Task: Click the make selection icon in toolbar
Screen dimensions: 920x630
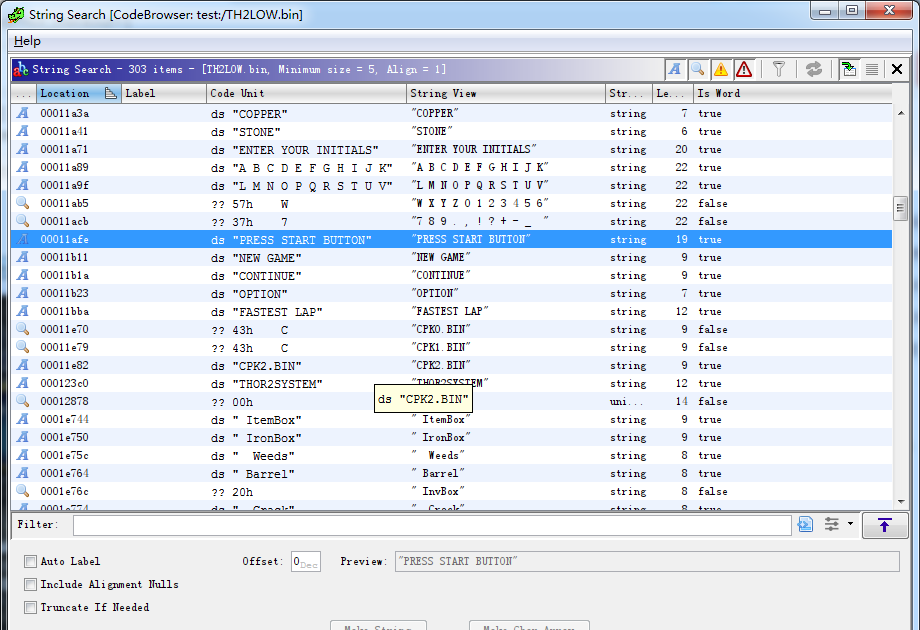Action: [848, 69]
